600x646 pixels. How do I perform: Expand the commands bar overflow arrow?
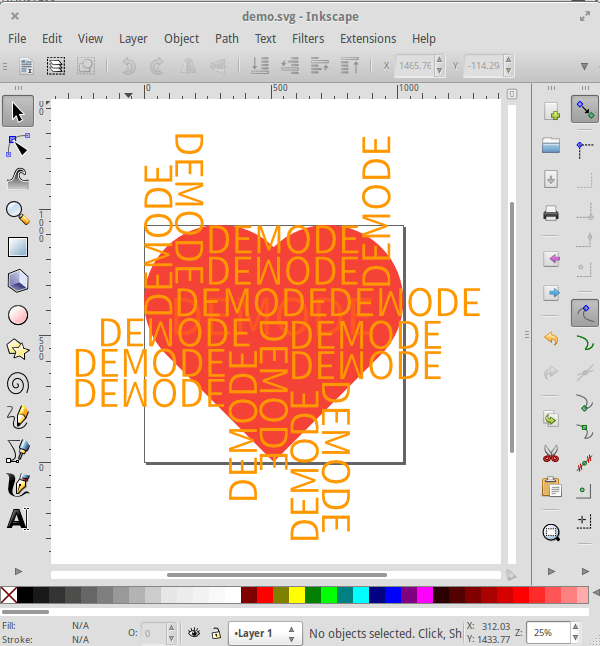[x=551, y=571]
